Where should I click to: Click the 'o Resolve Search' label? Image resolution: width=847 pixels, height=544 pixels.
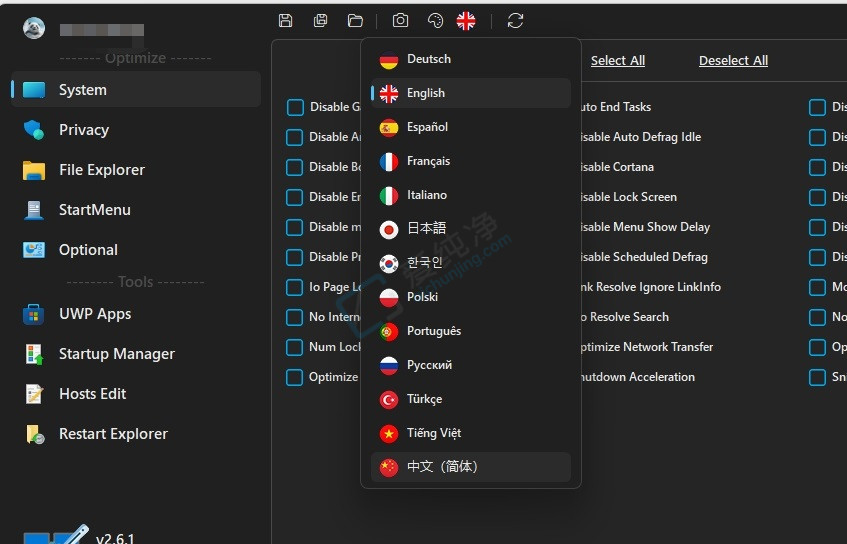click(625, 317)
